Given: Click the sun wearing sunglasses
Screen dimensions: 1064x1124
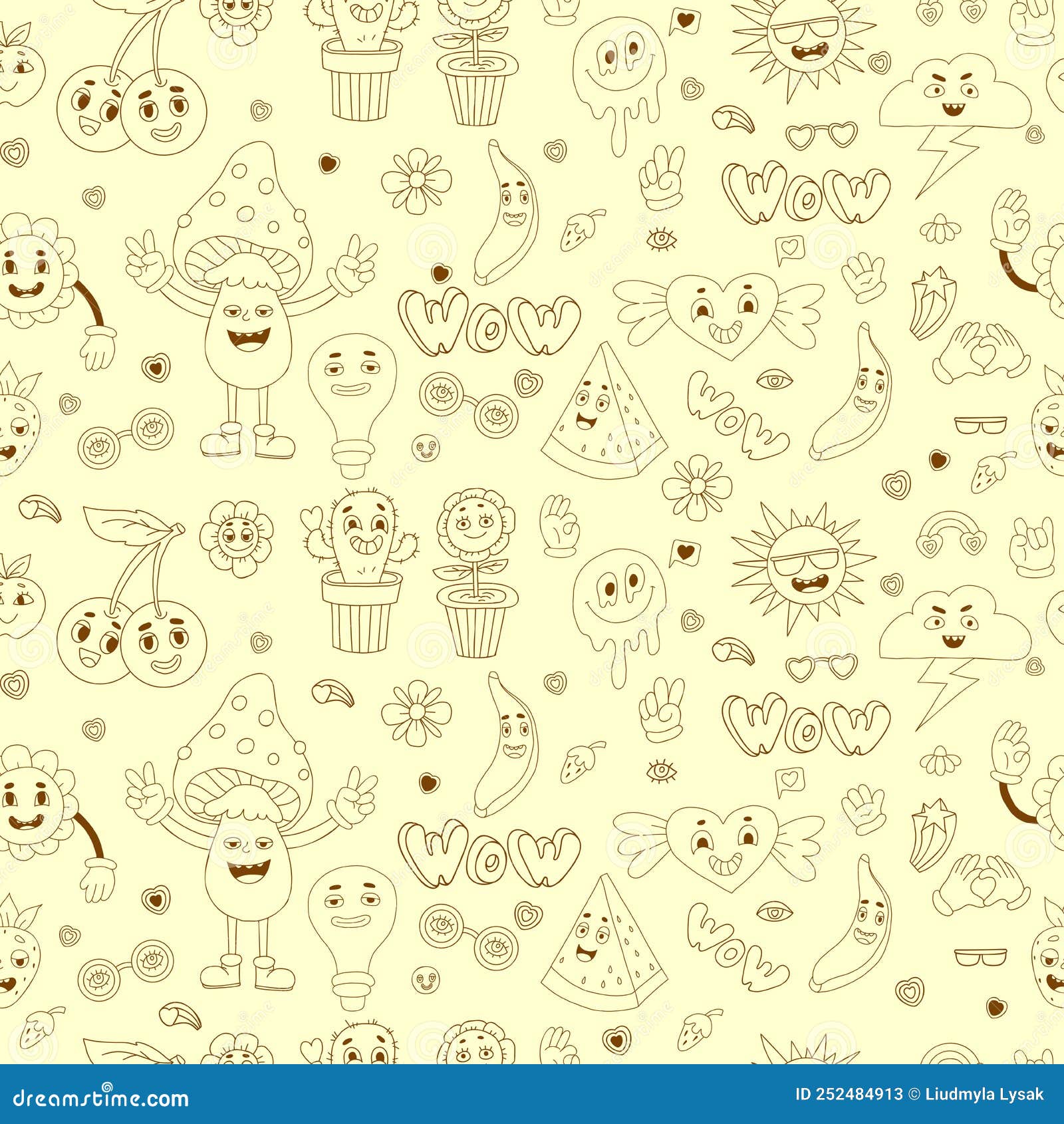Looking at the screenshot, I should [805, 40].
